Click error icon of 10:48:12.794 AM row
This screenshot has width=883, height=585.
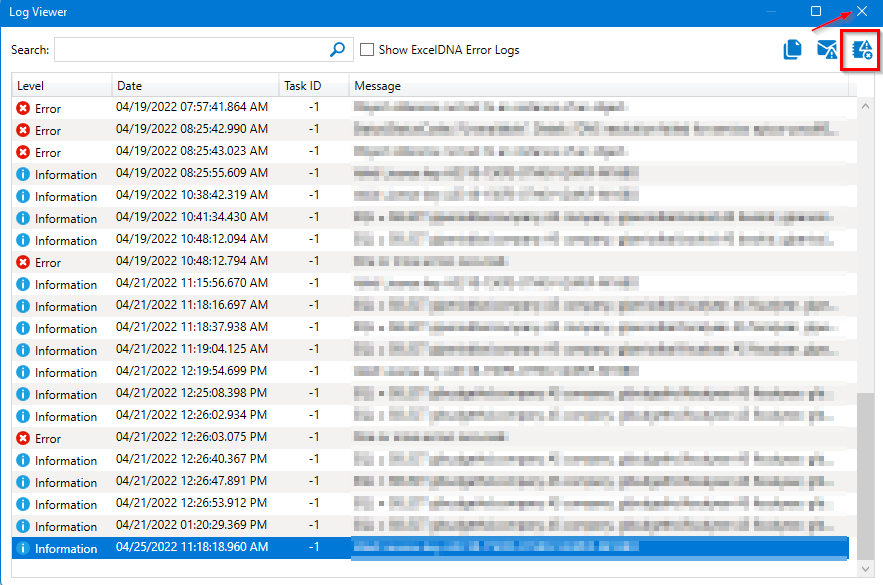pyautogui.click(x=23, y=262)
